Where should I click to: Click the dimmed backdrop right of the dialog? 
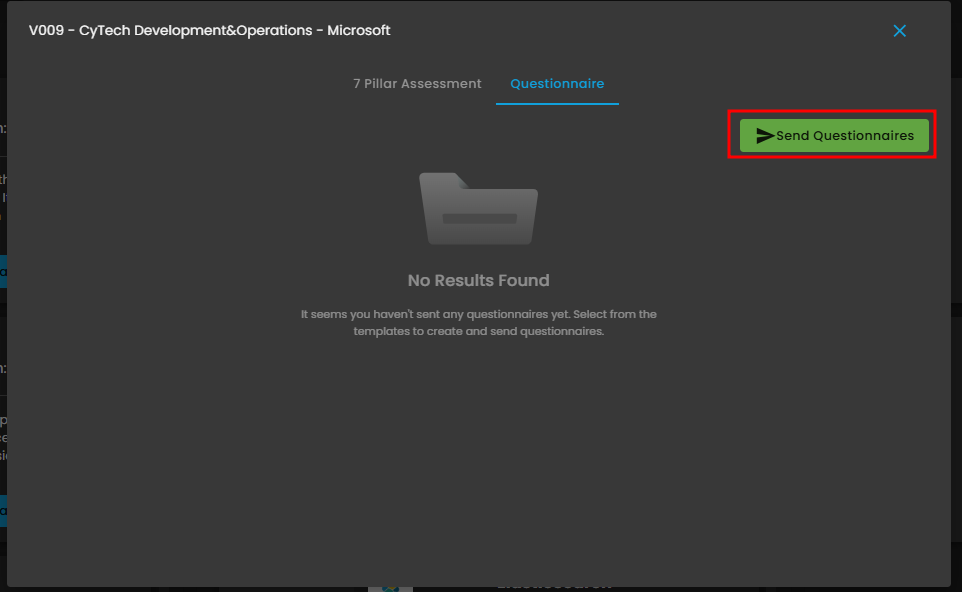click(x=956, y=300)
